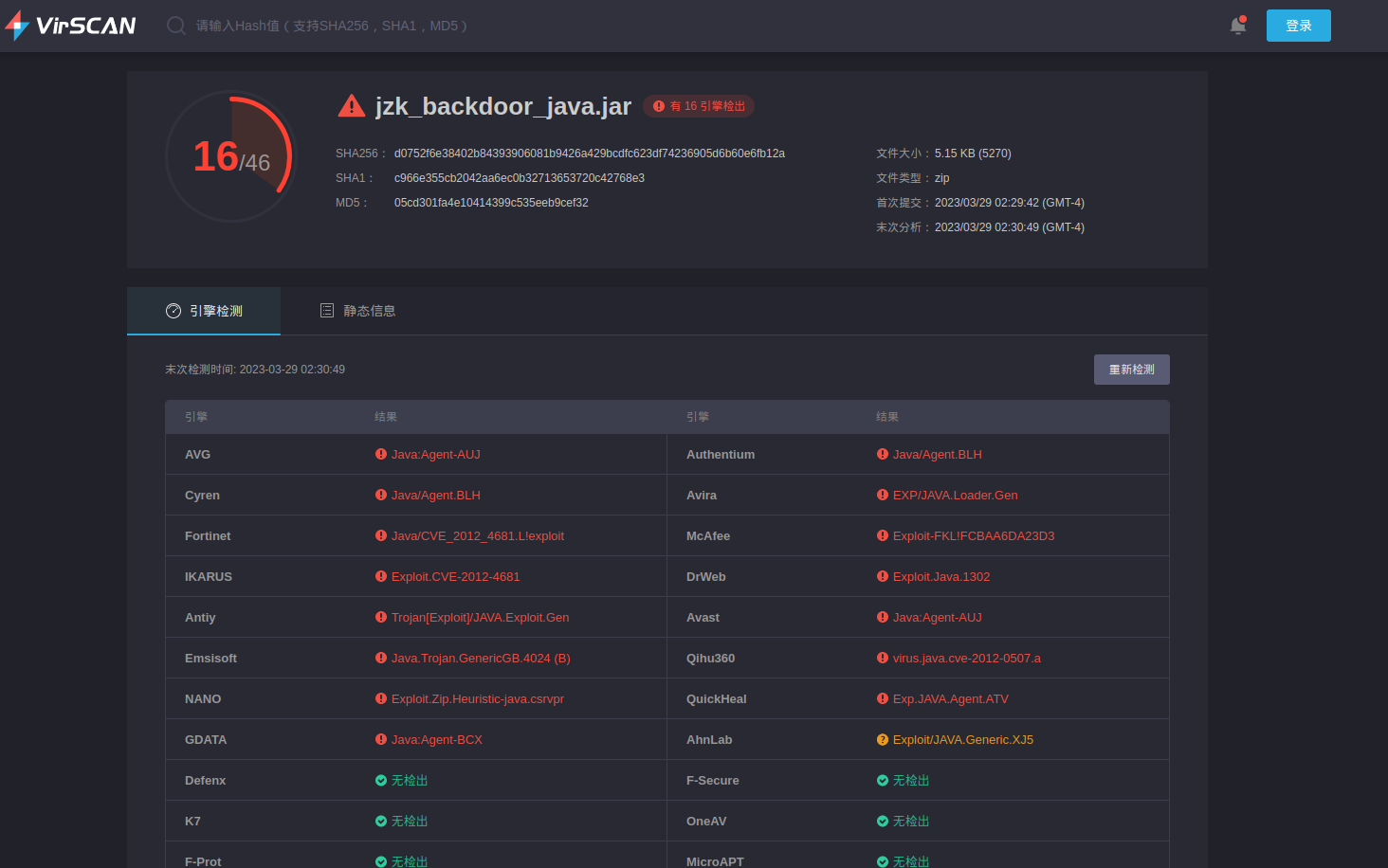The width and height of the screenshot is (1388, 868).
Task: Switch to the 引擎检测 tab
Action: pyautogui.click(x=204, y=311)
